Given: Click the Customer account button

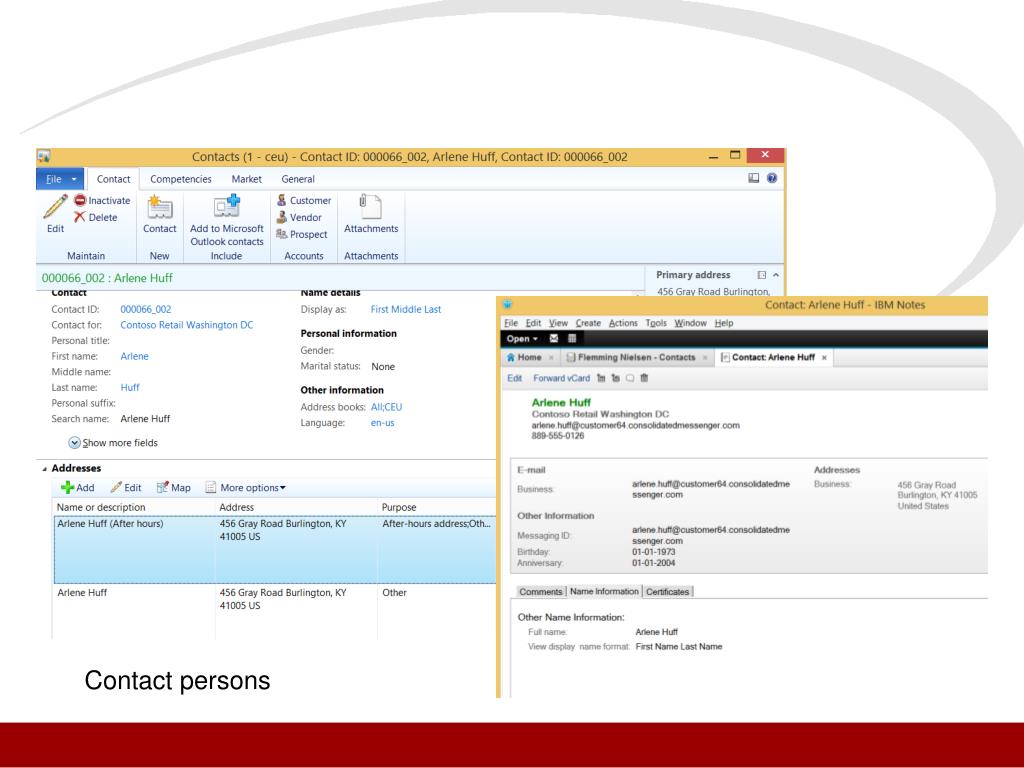Looking at the screenshot, I should [x=304, y=200].
